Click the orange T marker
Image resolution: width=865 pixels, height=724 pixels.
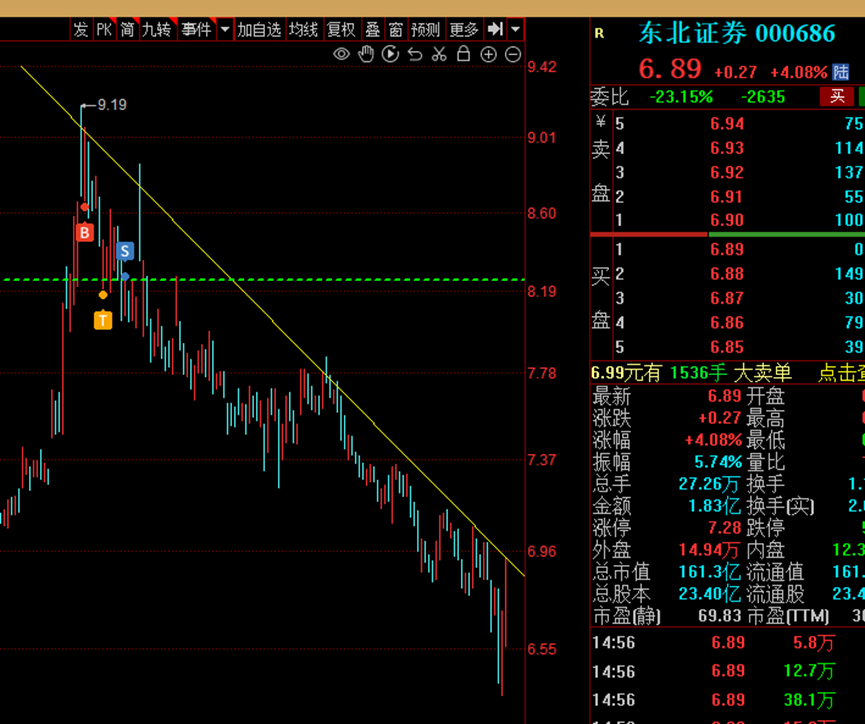(x=103, y=320)
